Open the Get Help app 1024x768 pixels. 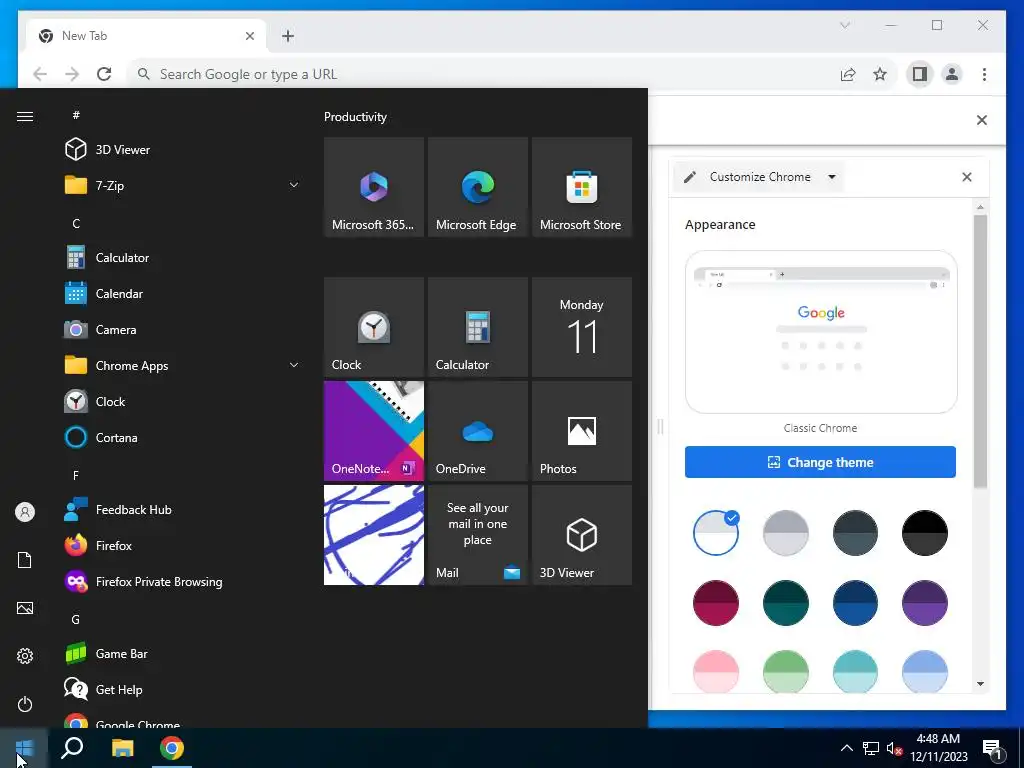[x=183, y=689]
